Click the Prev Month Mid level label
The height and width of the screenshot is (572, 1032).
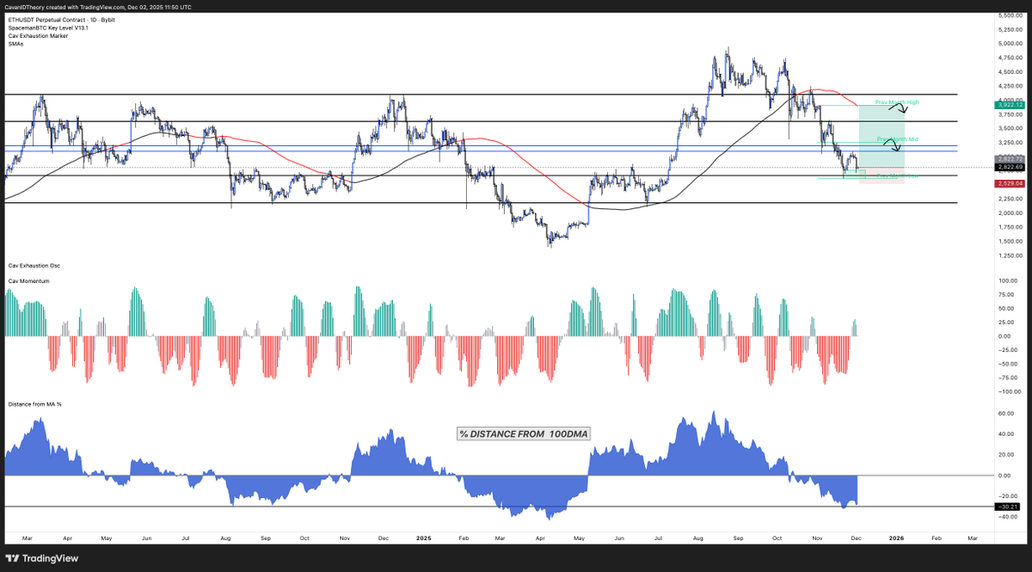[x=896, y=139]
